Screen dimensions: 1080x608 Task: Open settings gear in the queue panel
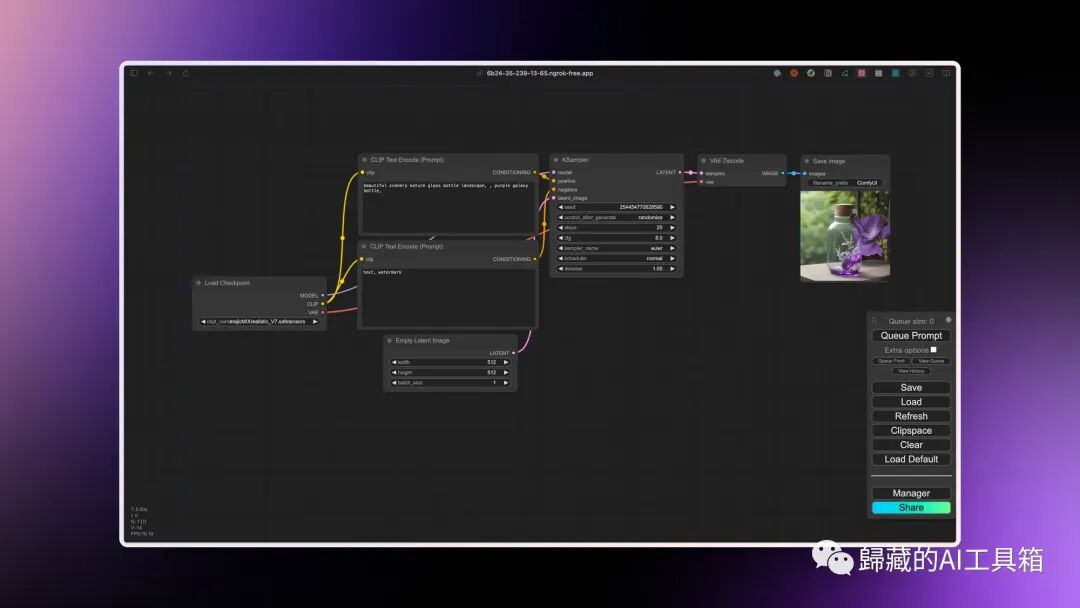pos(948,319)
